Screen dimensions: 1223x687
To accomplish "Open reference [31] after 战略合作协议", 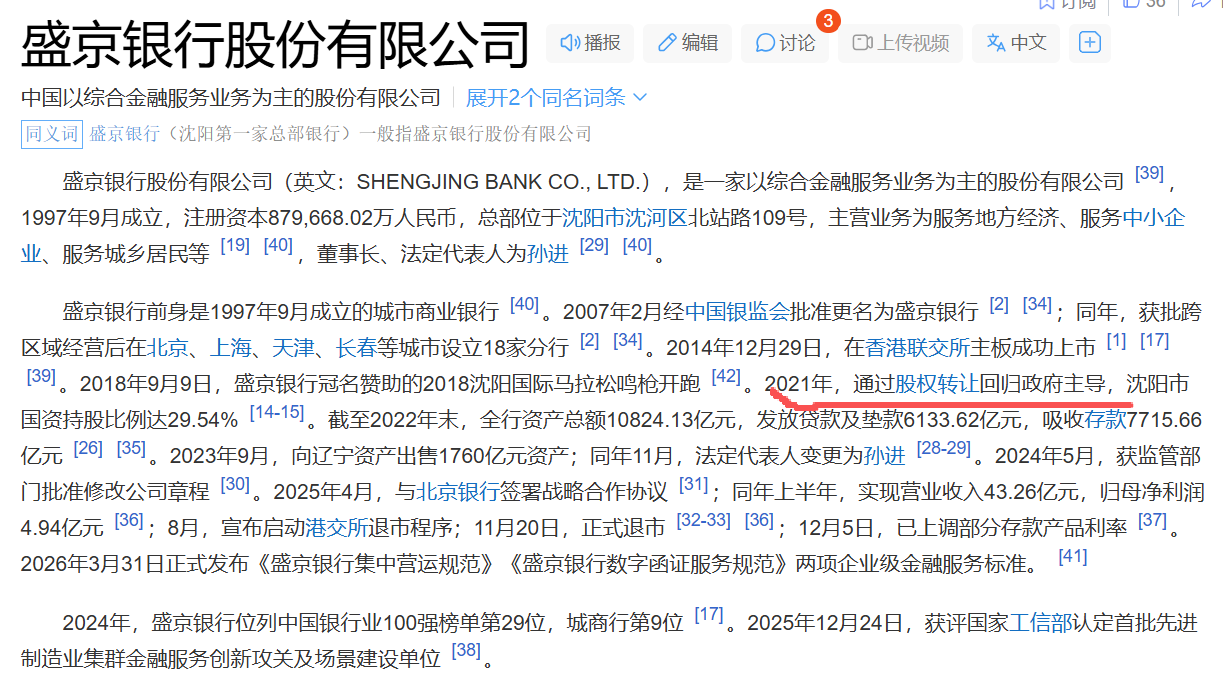I will click(693, 484).
